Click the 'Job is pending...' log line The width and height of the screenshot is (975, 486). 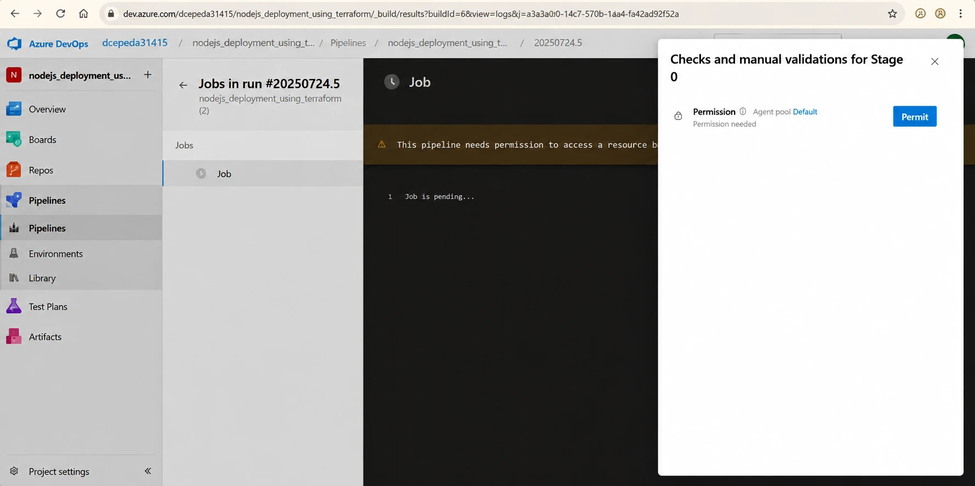click(439, 196)
